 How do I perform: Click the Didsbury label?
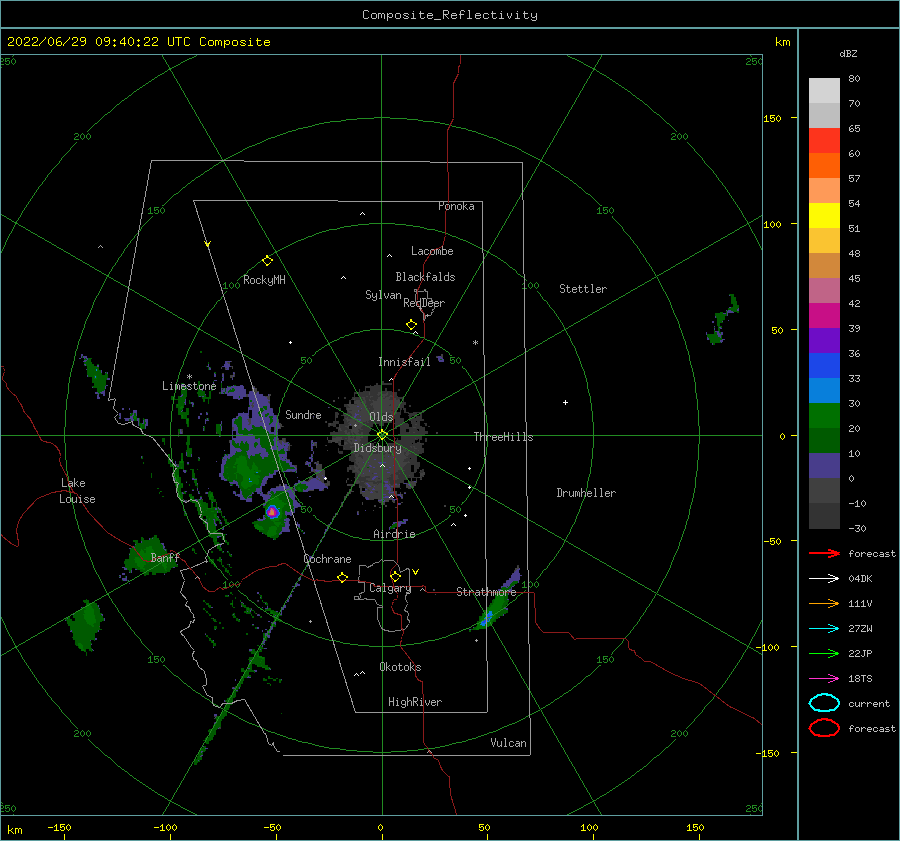[377, 448]
